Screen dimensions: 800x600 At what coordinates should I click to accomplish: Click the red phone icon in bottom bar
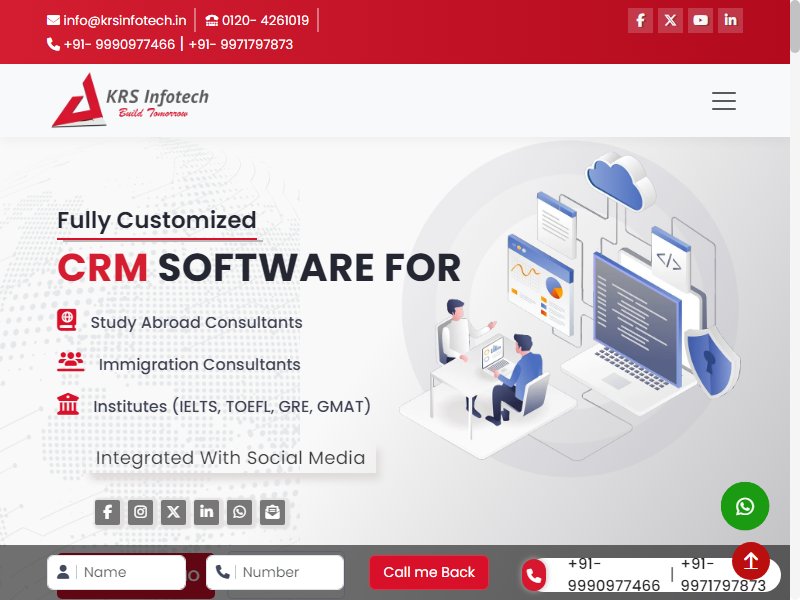(x=534, y=576)
